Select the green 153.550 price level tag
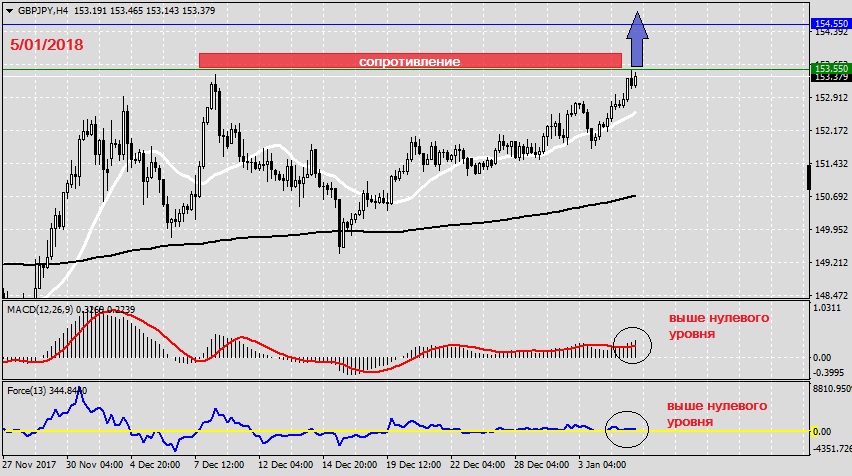 click(x=830, y=68)
